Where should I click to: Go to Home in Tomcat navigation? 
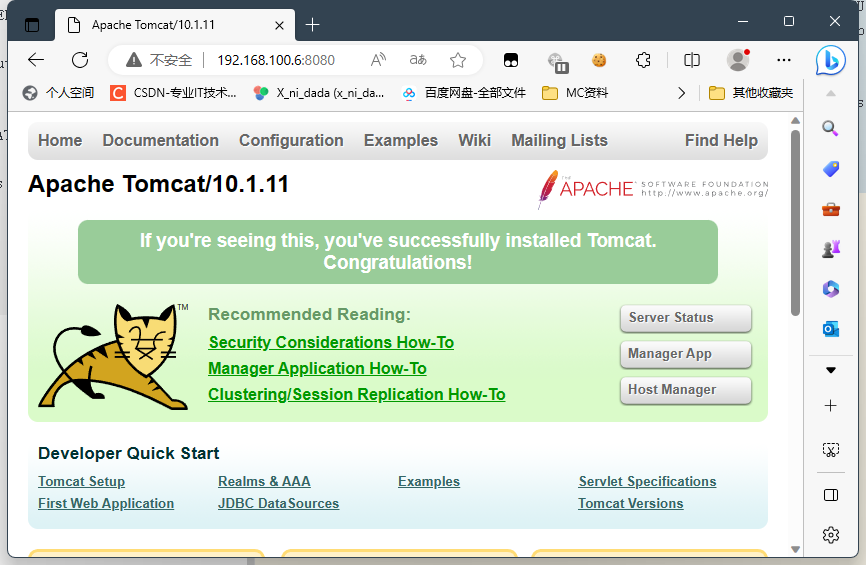60,140
